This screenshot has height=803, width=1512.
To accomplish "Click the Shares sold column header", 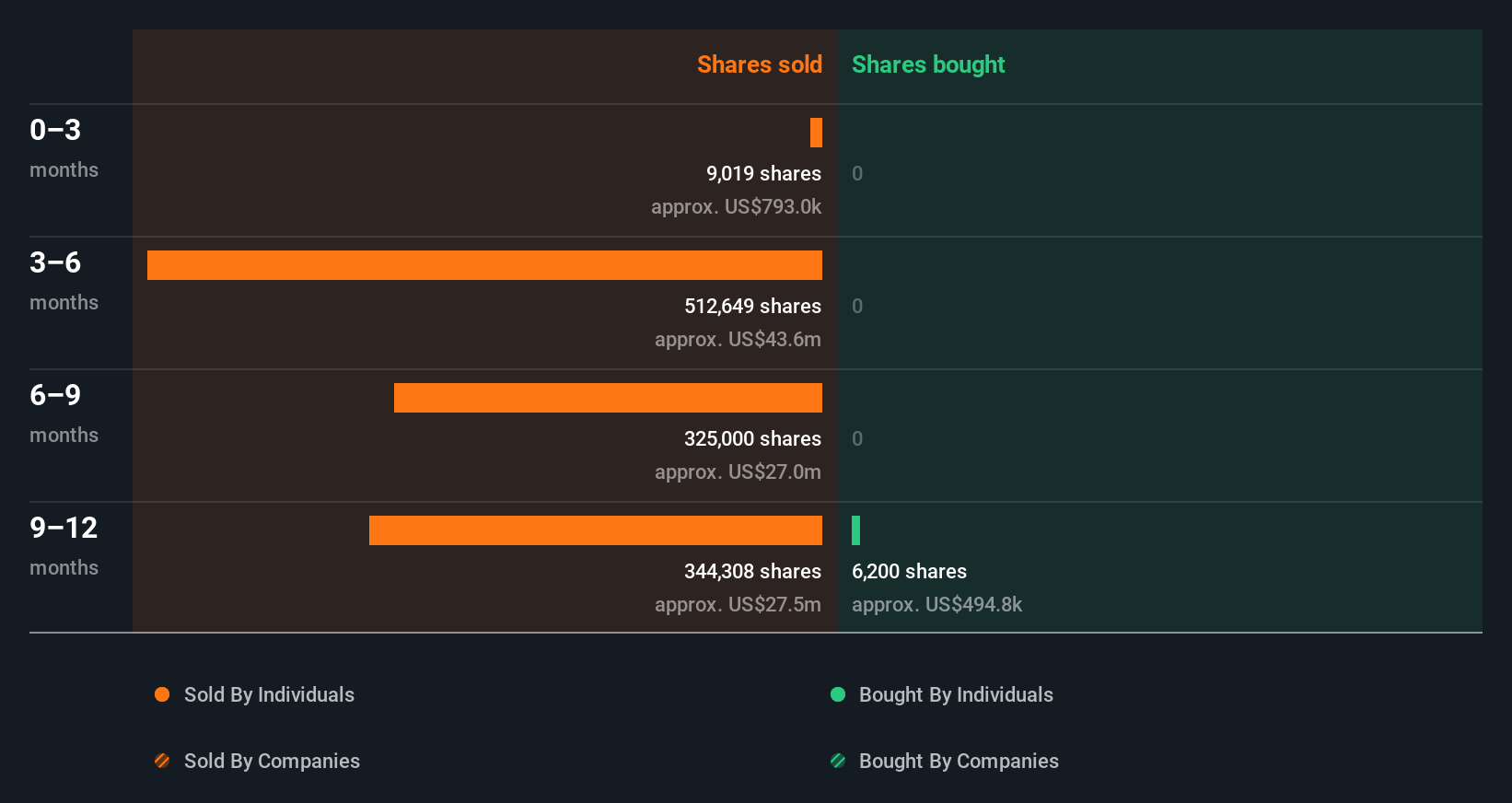I will click(x=760, y=64).
